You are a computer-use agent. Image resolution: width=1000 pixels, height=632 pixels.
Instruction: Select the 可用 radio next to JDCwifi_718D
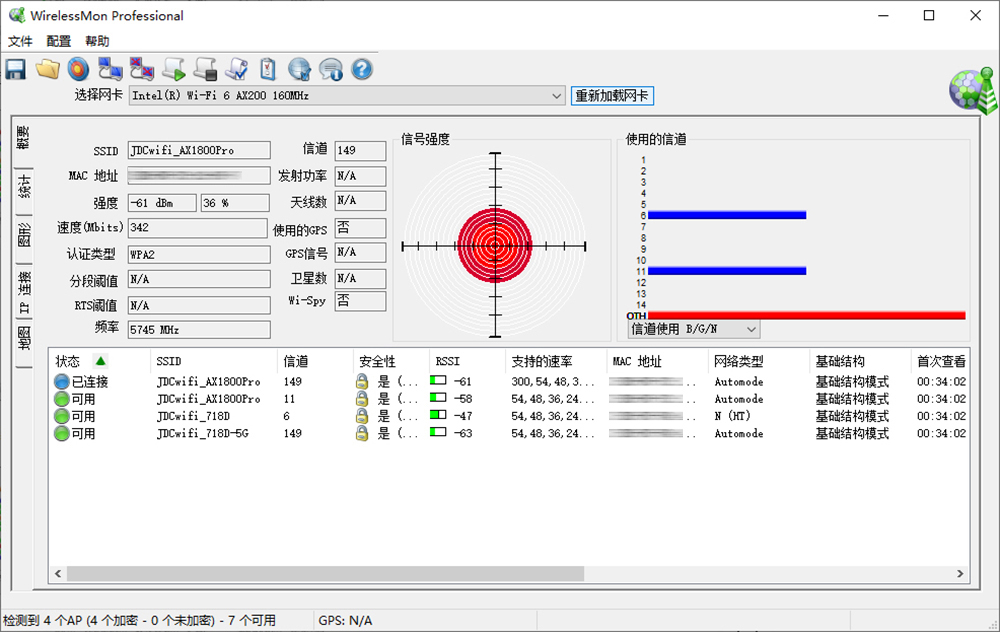click(x=60, y=416)
